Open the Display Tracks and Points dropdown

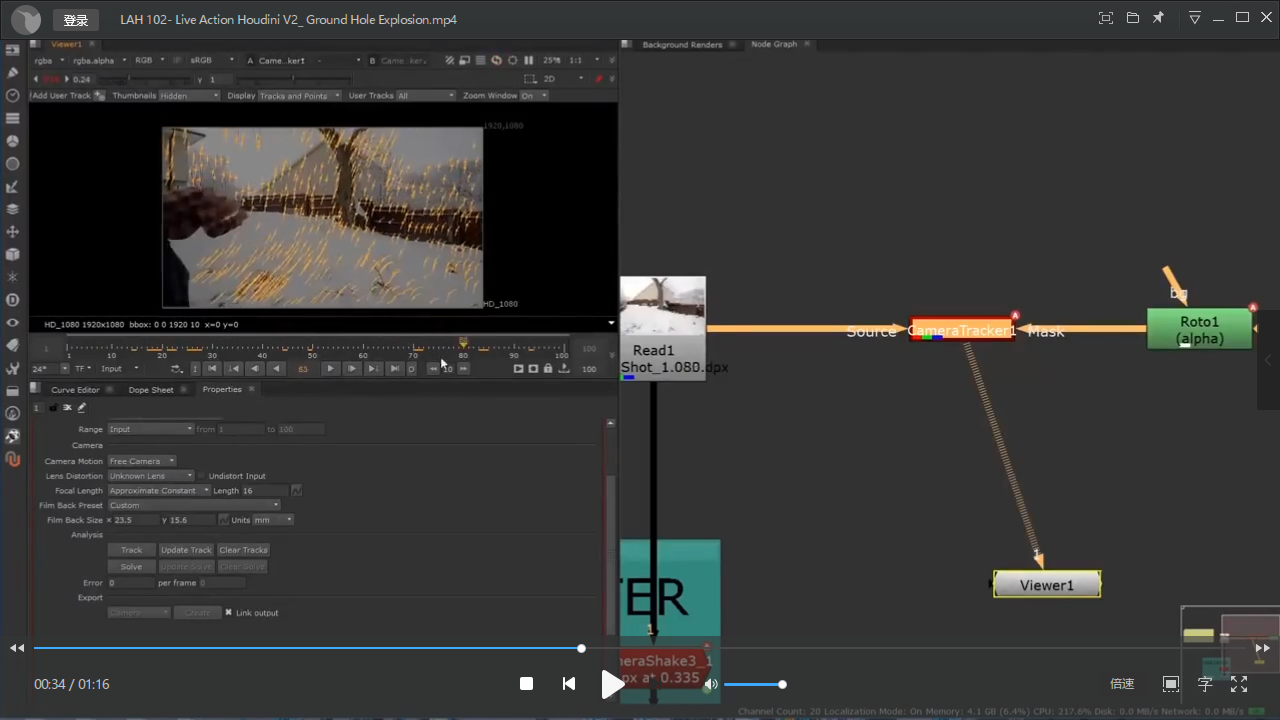pos(299,96)
